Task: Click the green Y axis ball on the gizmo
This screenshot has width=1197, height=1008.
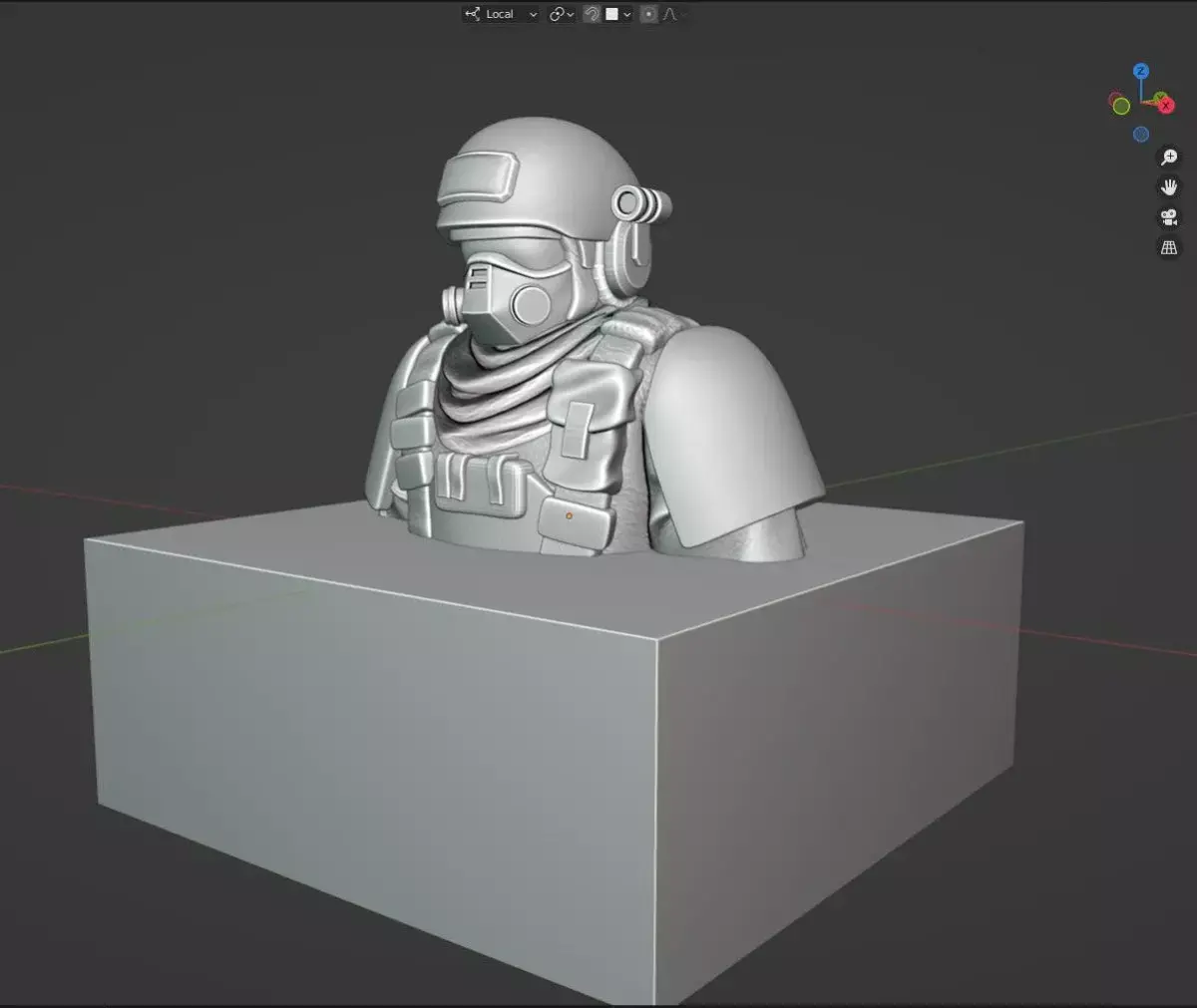Action: [1160, 96]
